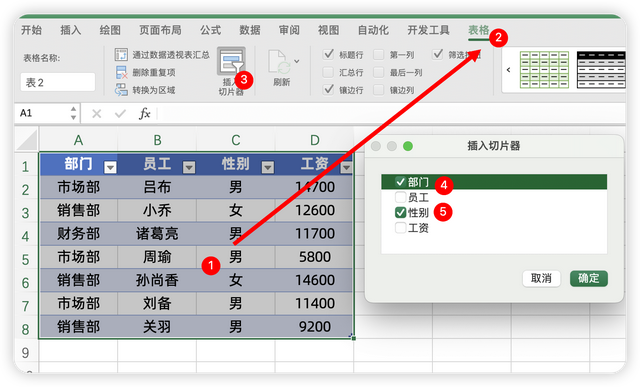
Task: Check 工资 in the slicer dialog
Action: point(400,227)
